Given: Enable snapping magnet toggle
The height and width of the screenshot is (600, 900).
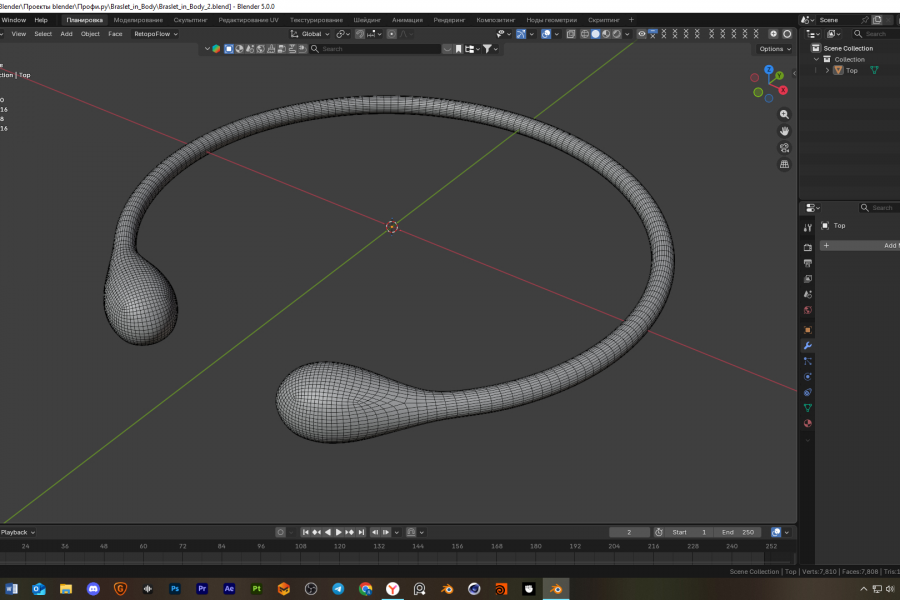Looking at the screenshot, I should point(360,34).
